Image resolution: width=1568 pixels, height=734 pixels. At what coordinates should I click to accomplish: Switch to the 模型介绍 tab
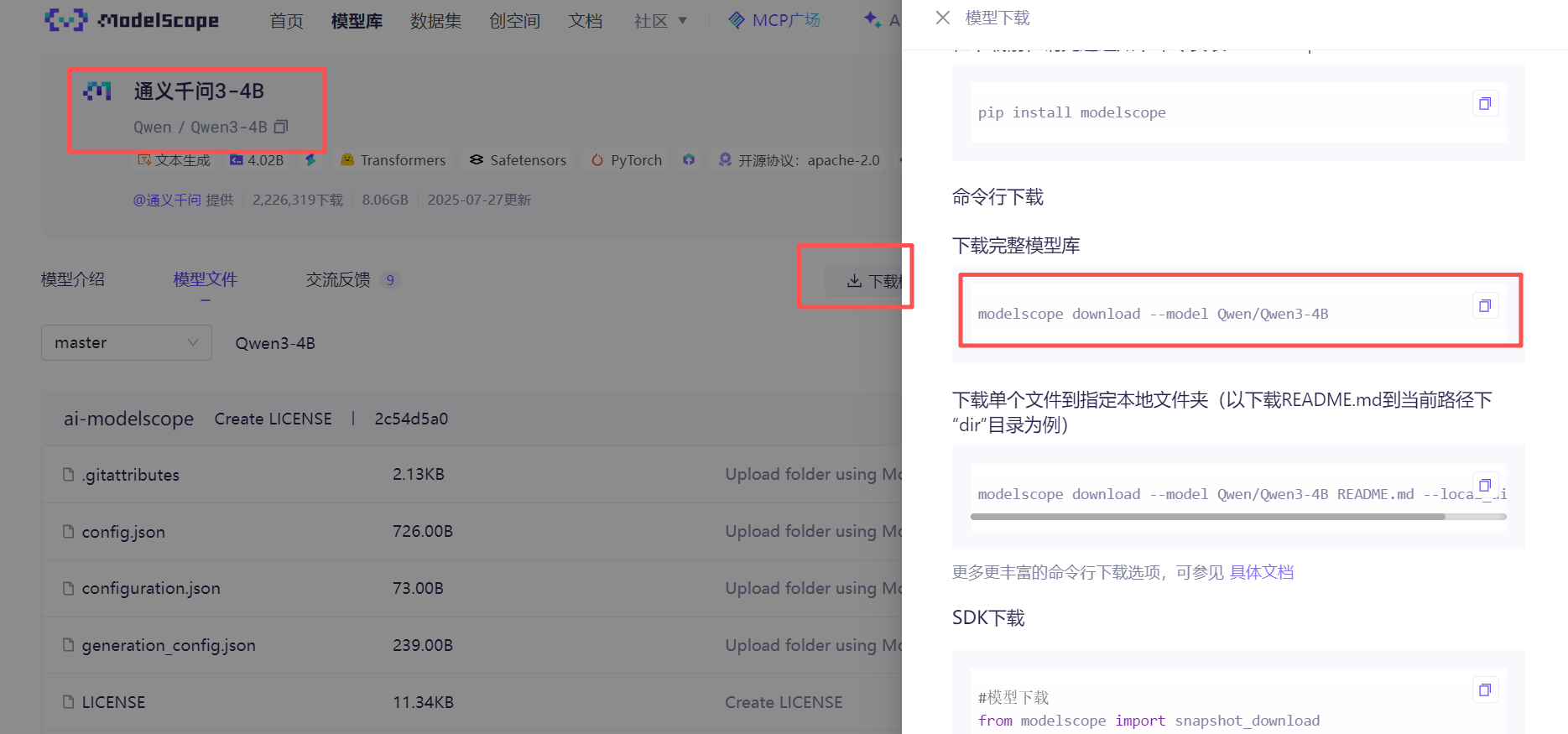tap(73, 279)
